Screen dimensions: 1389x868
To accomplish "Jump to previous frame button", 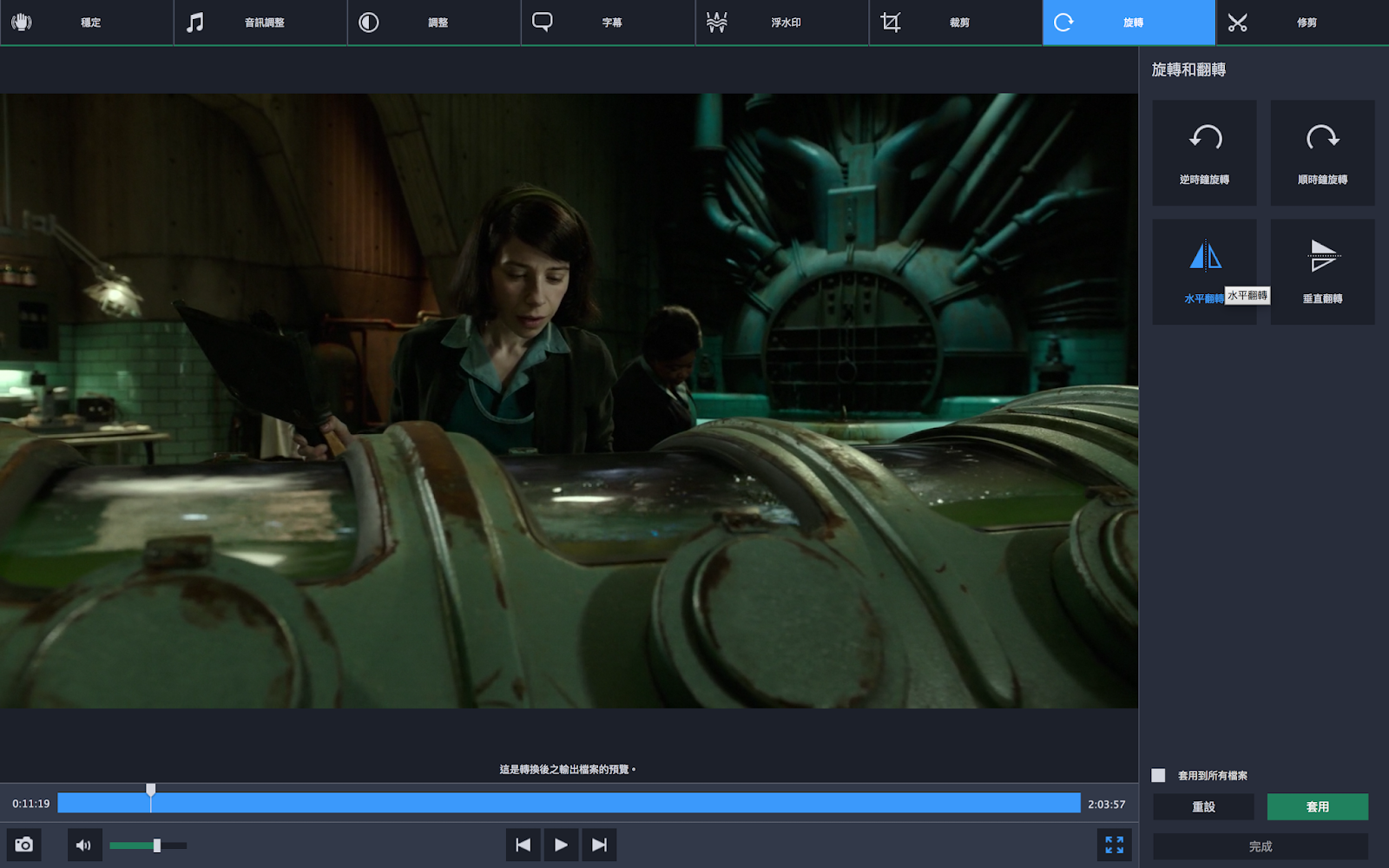I will pos(523,845).
